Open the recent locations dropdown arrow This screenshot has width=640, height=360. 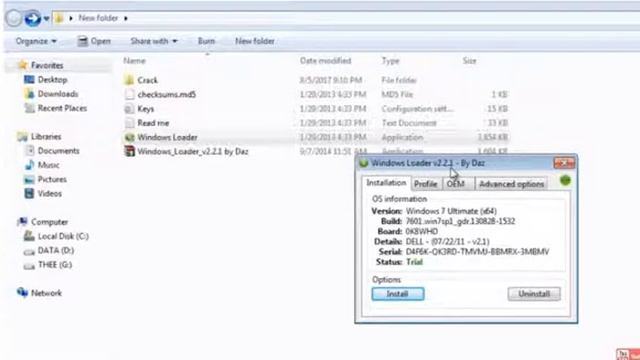(47, 19)
